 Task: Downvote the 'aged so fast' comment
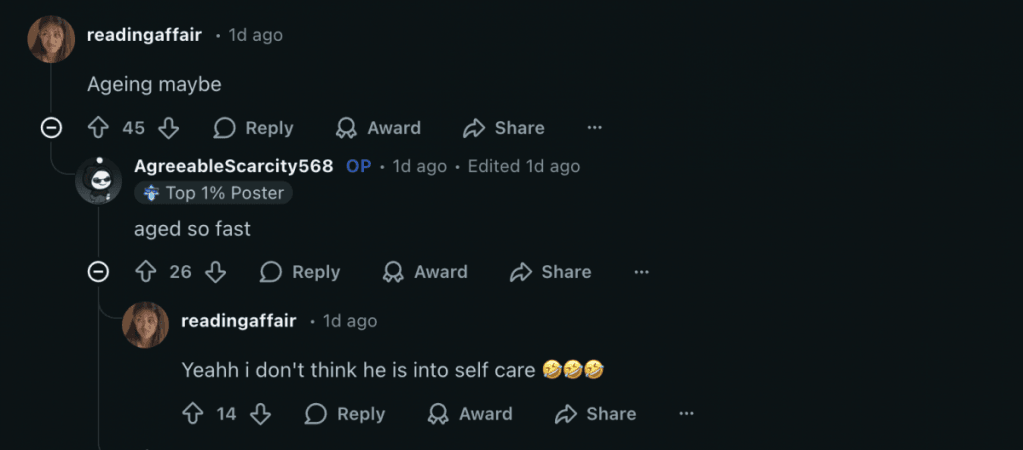215,272
